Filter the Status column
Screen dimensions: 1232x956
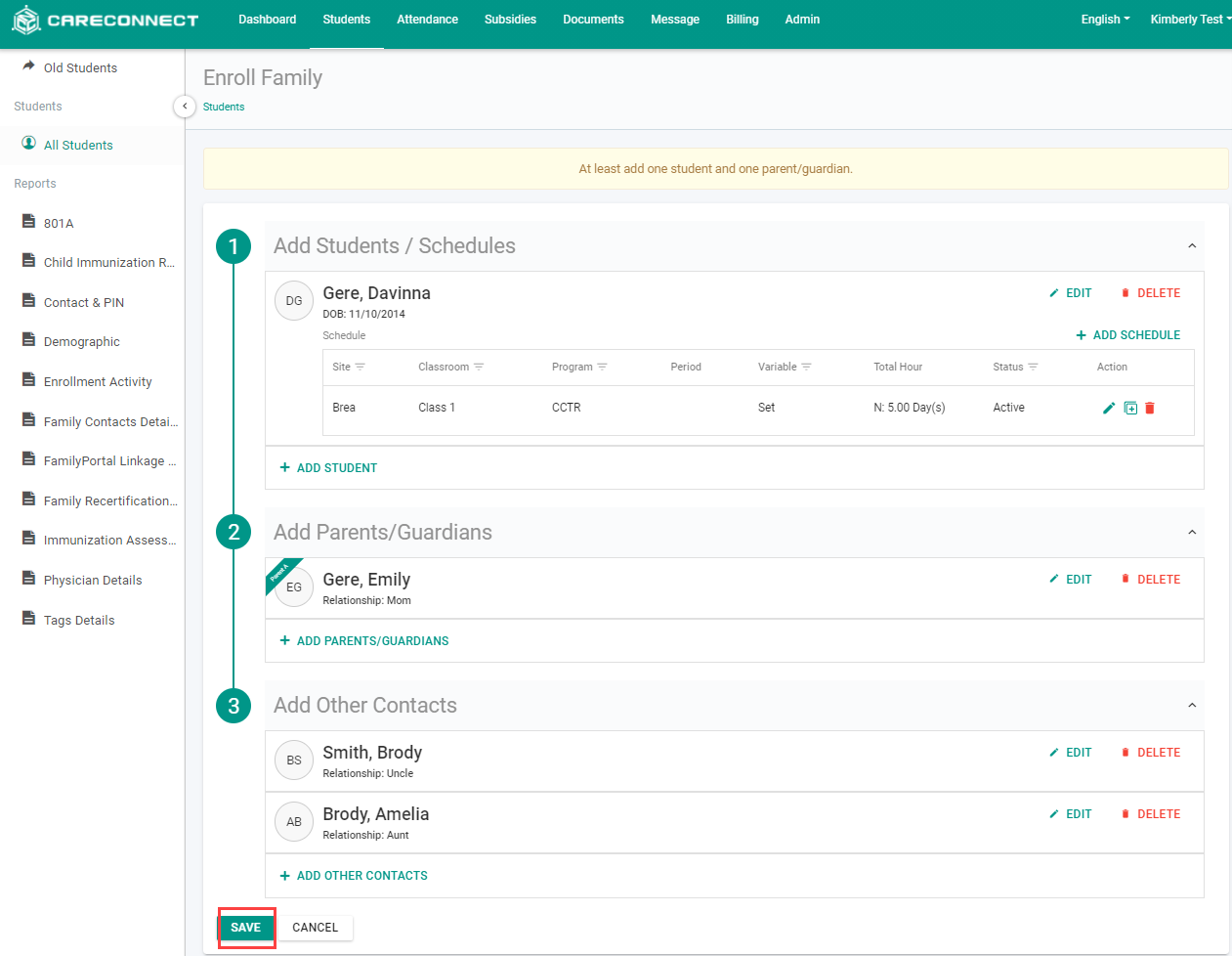[1033, 368]
